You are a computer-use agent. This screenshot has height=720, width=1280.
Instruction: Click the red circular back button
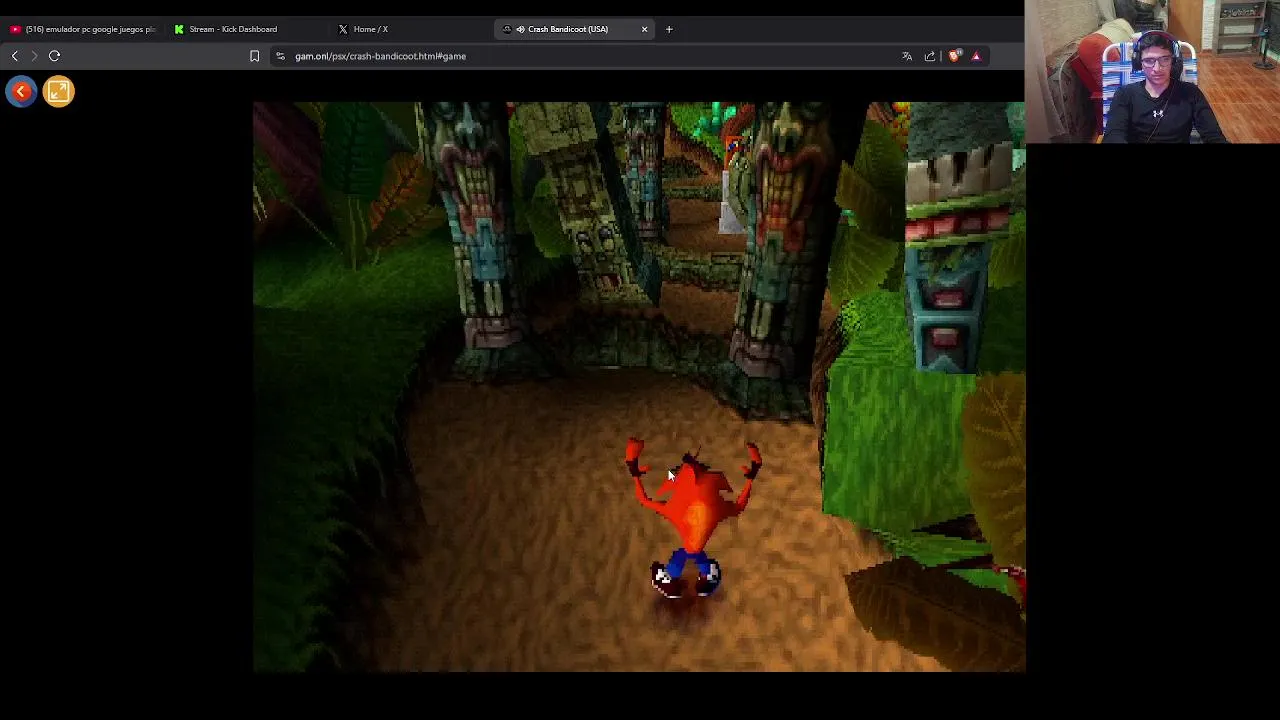[x=21, y=92]
